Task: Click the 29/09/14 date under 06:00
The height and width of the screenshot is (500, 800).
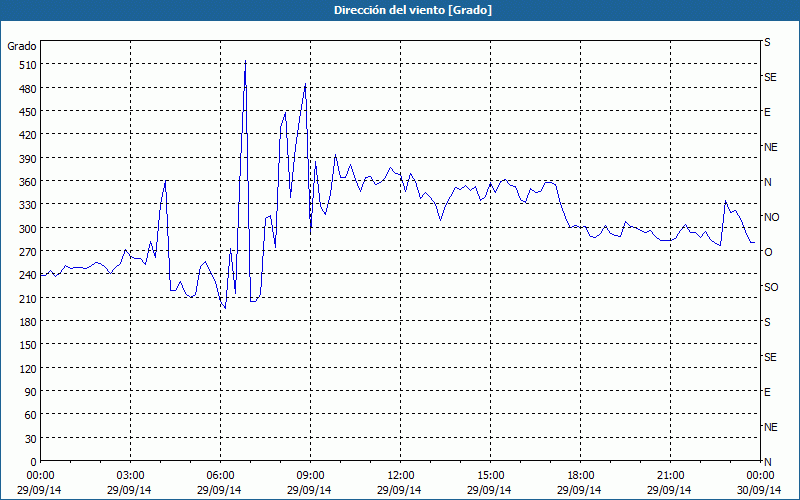Action: 219,490
